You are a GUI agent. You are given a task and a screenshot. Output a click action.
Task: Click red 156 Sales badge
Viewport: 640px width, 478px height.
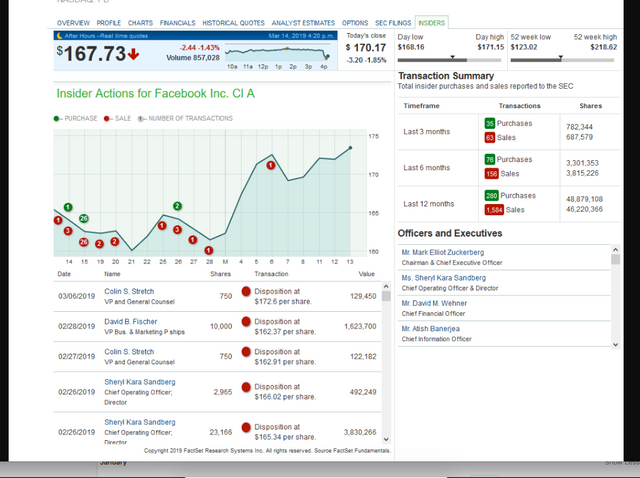[491, 174]
